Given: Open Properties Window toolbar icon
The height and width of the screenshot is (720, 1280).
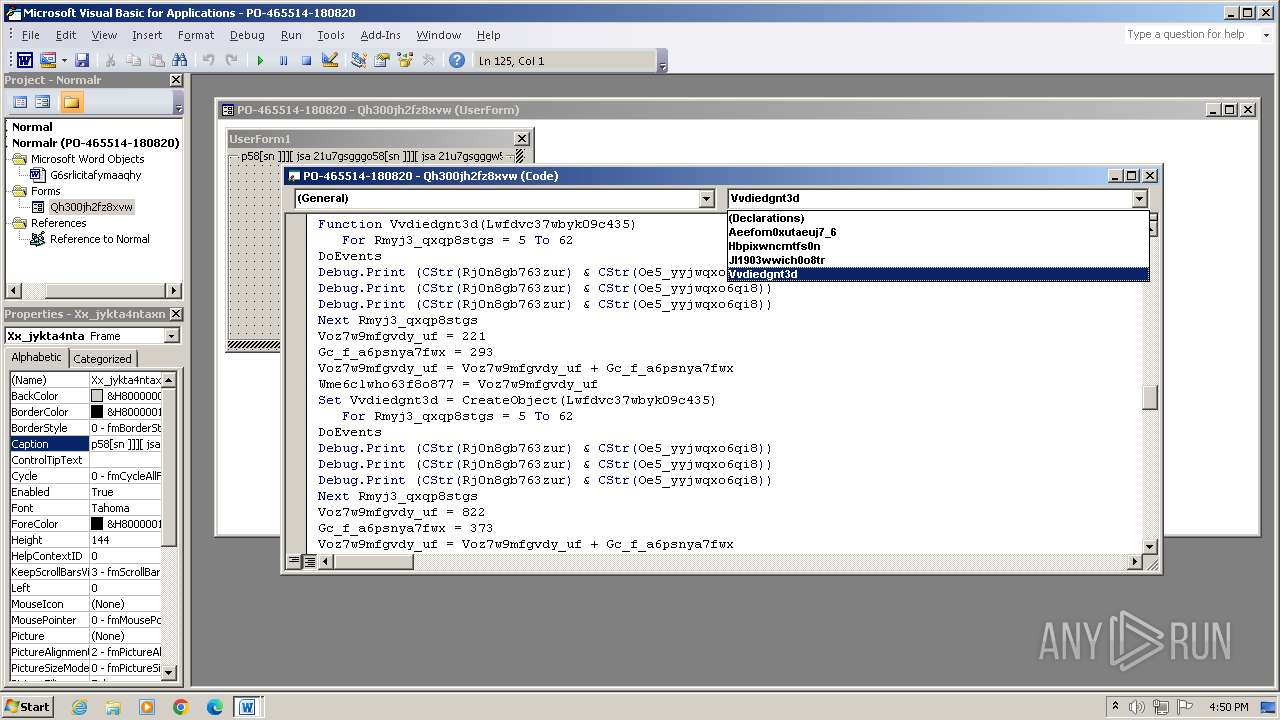Looking at the screenshot, I should [x=381, y=61].
